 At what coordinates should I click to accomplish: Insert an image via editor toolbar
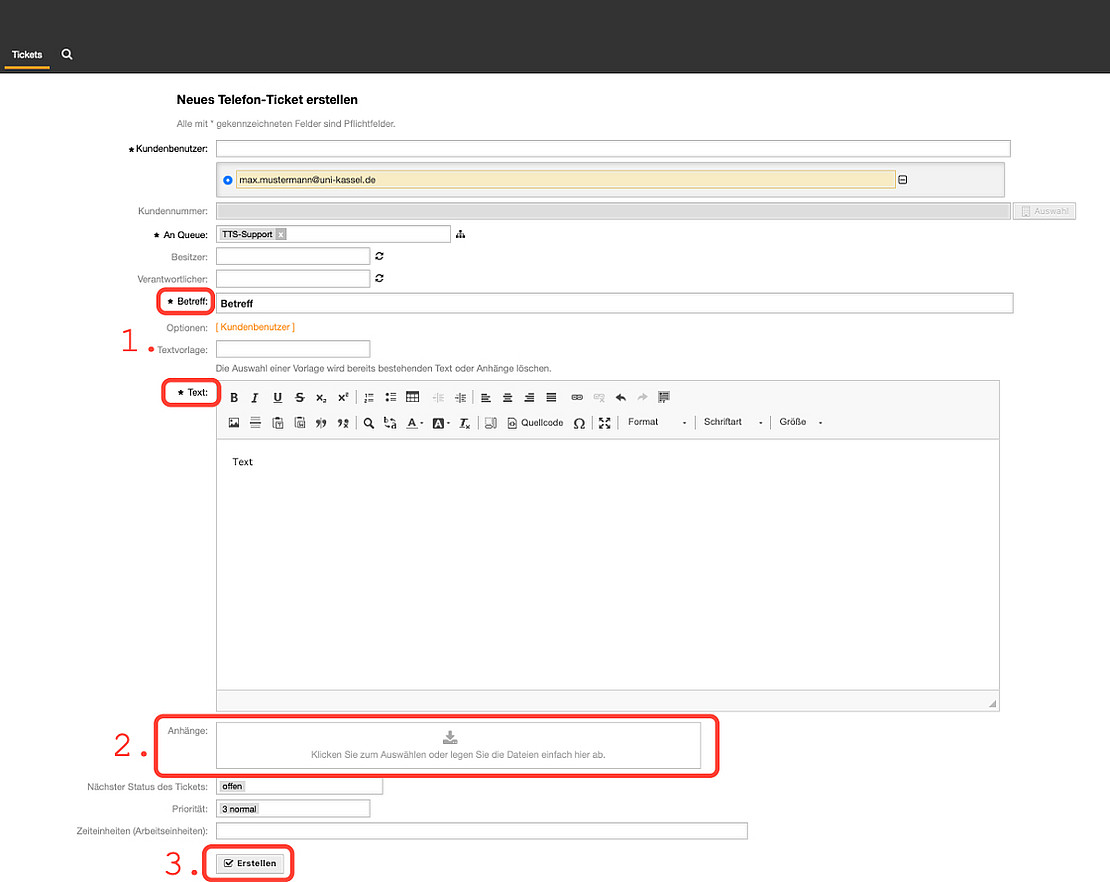click(x=234, y=423)
